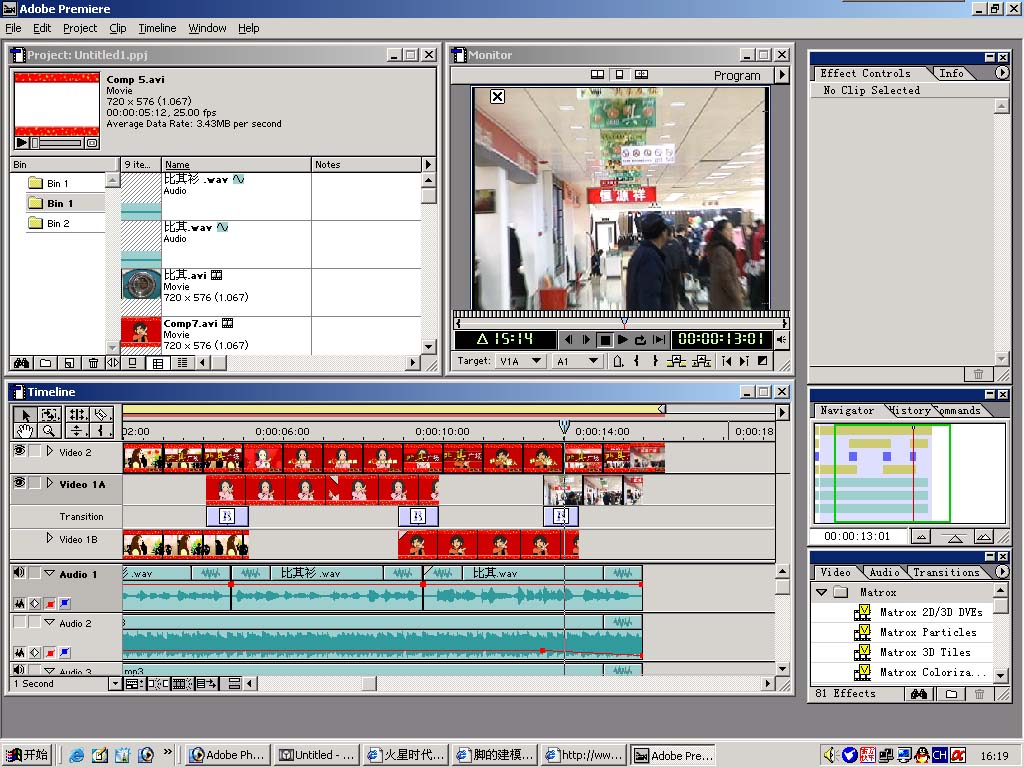
Task: Open the V1A target dropdown
Action: pyautogui.click(x=520, y=360)
